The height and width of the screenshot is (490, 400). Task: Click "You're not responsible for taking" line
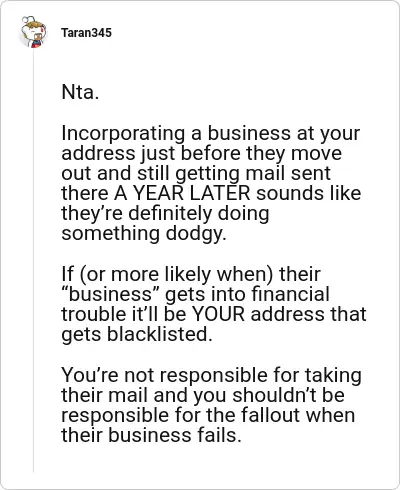pyautogui.click(x=211, y=375)
